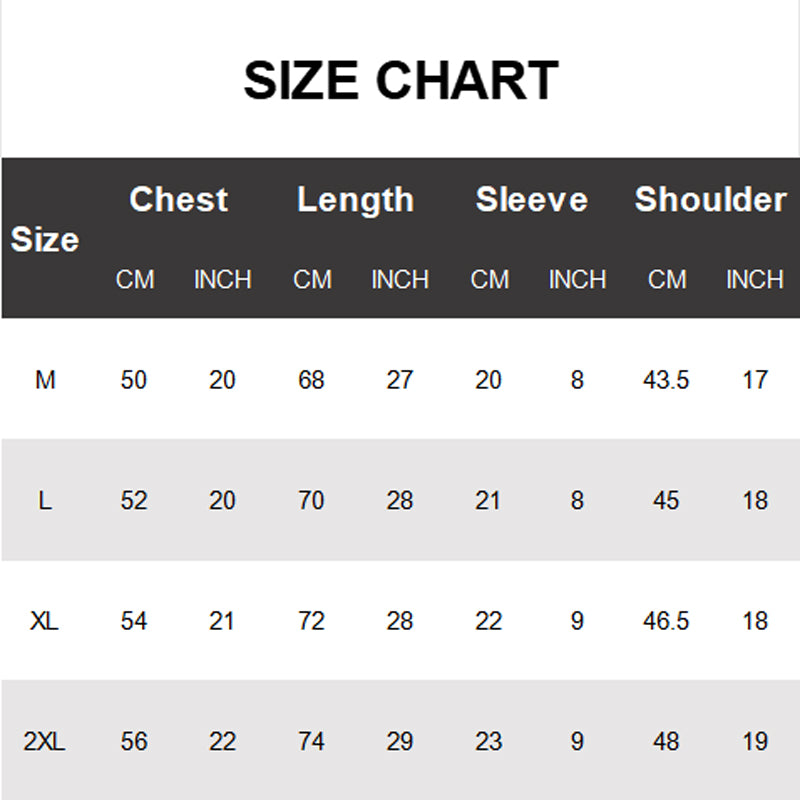Image resolution: width=800 pixels, height=800 pixels.
Task: Click the 46.5 shoulder CM value
Action: coord(666,621)
